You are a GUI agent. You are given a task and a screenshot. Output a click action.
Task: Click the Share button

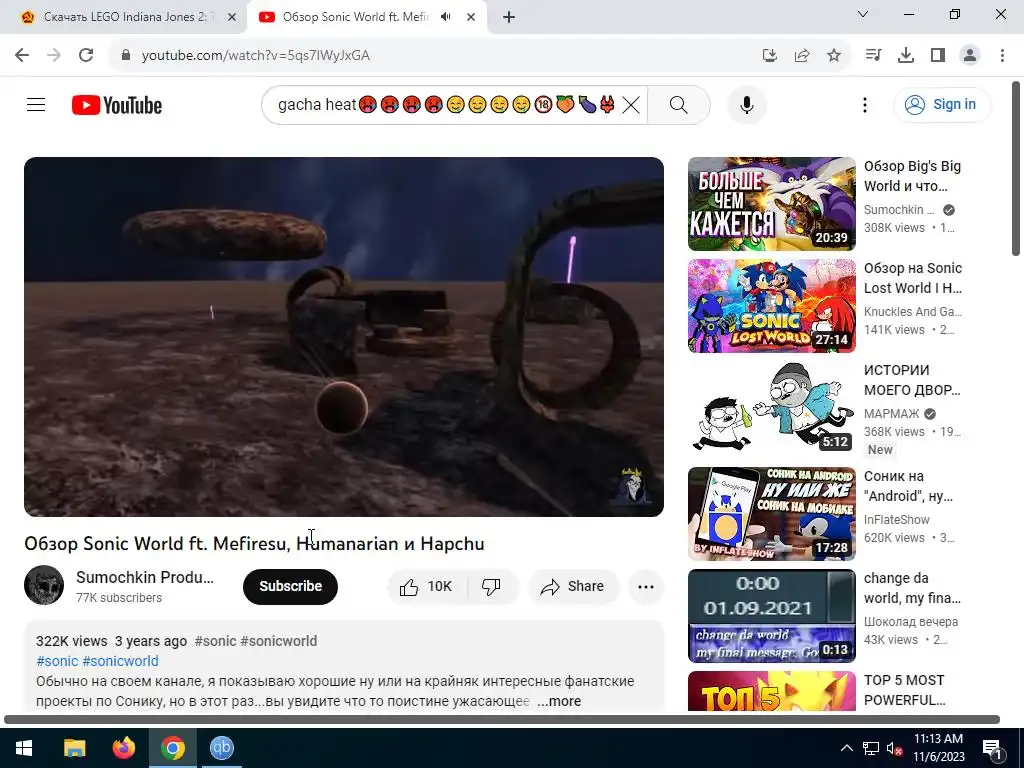coord(573,586)
